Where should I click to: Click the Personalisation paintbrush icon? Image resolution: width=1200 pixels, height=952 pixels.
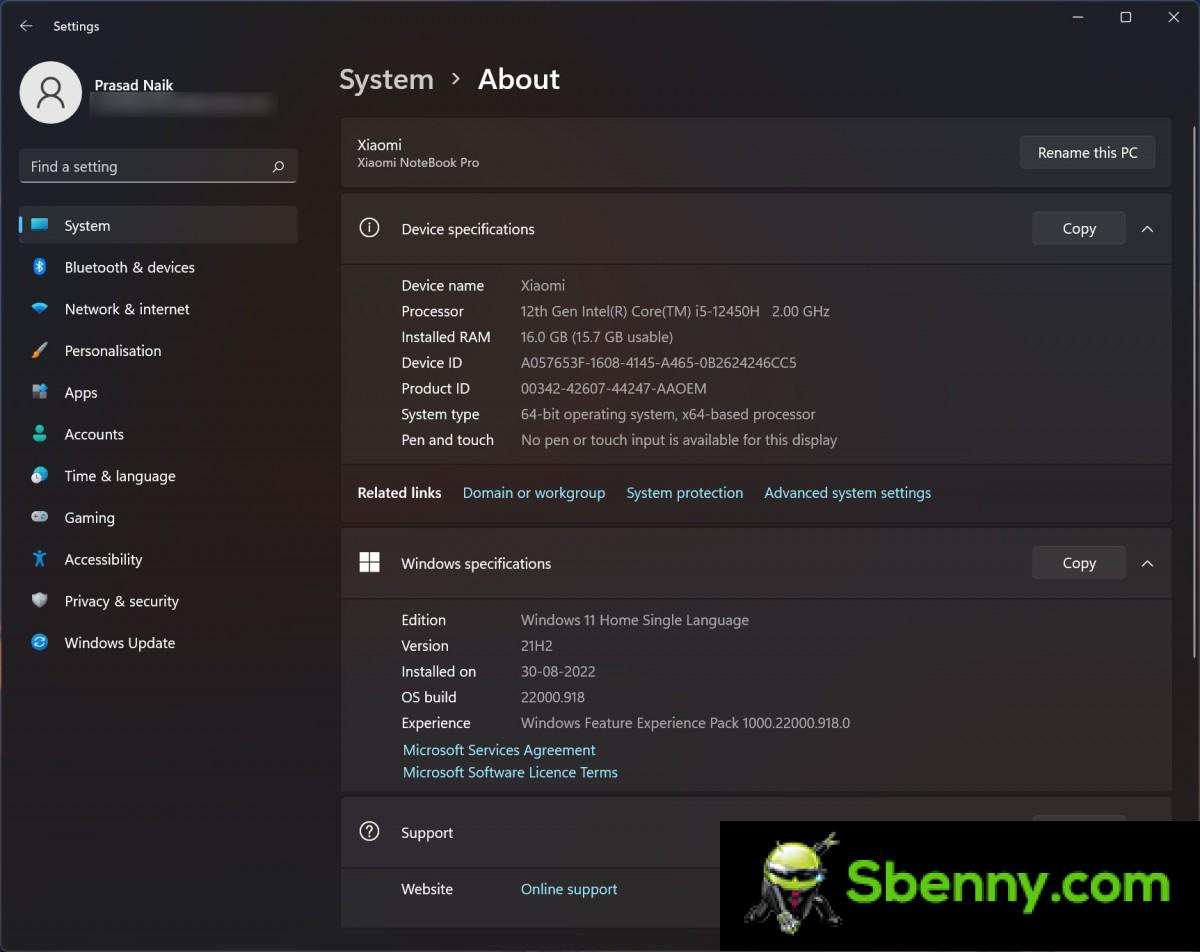click(40, 351)
